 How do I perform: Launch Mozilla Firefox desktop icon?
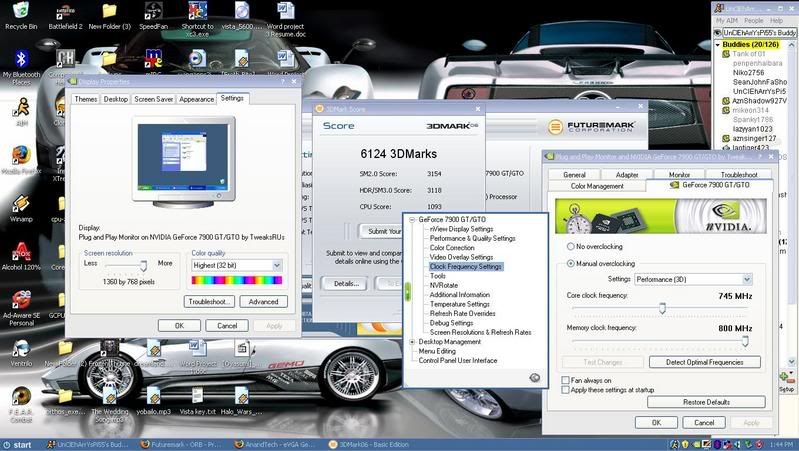21,160
